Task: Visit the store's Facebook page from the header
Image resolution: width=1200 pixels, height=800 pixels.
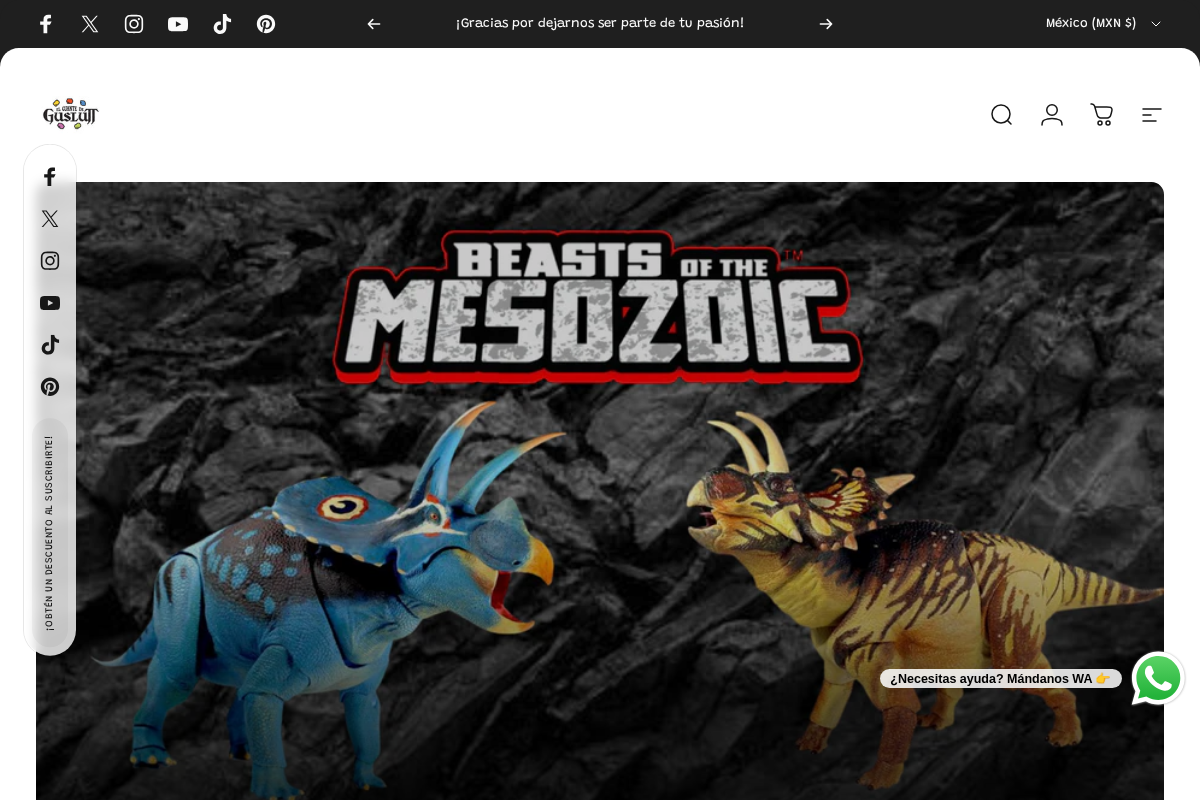Action: (46, 24)
